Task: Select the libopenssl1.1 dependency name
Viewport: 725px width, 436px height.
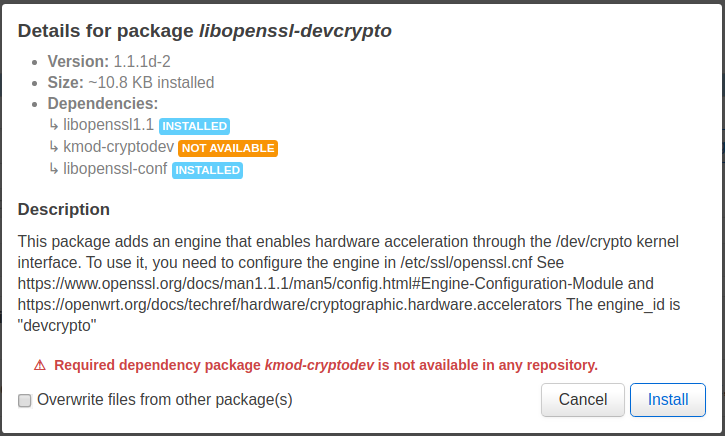Action: 108,125
